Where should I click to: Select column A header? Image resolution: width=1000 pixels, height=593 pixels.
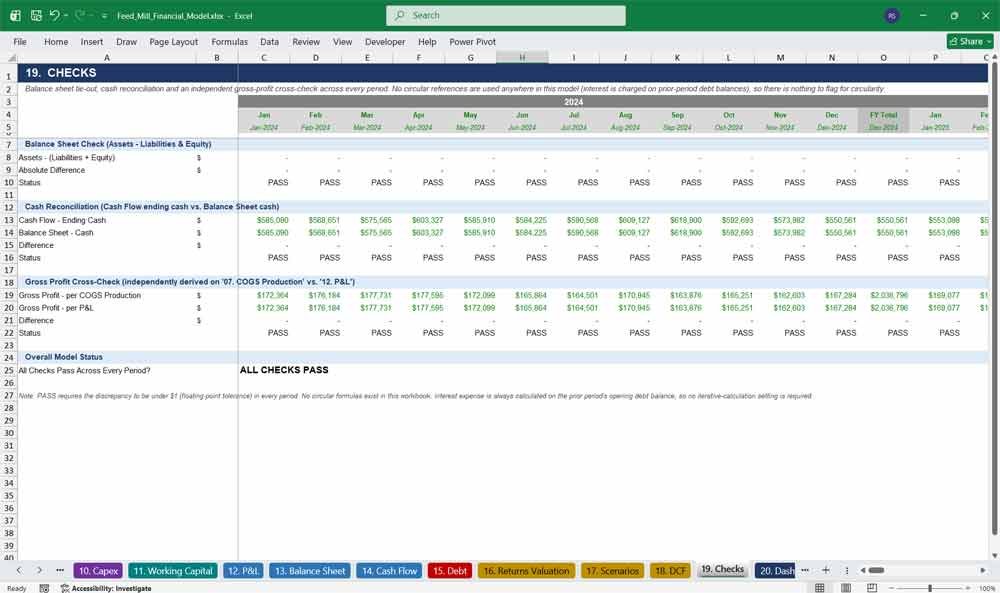click(x=107, y=58)
